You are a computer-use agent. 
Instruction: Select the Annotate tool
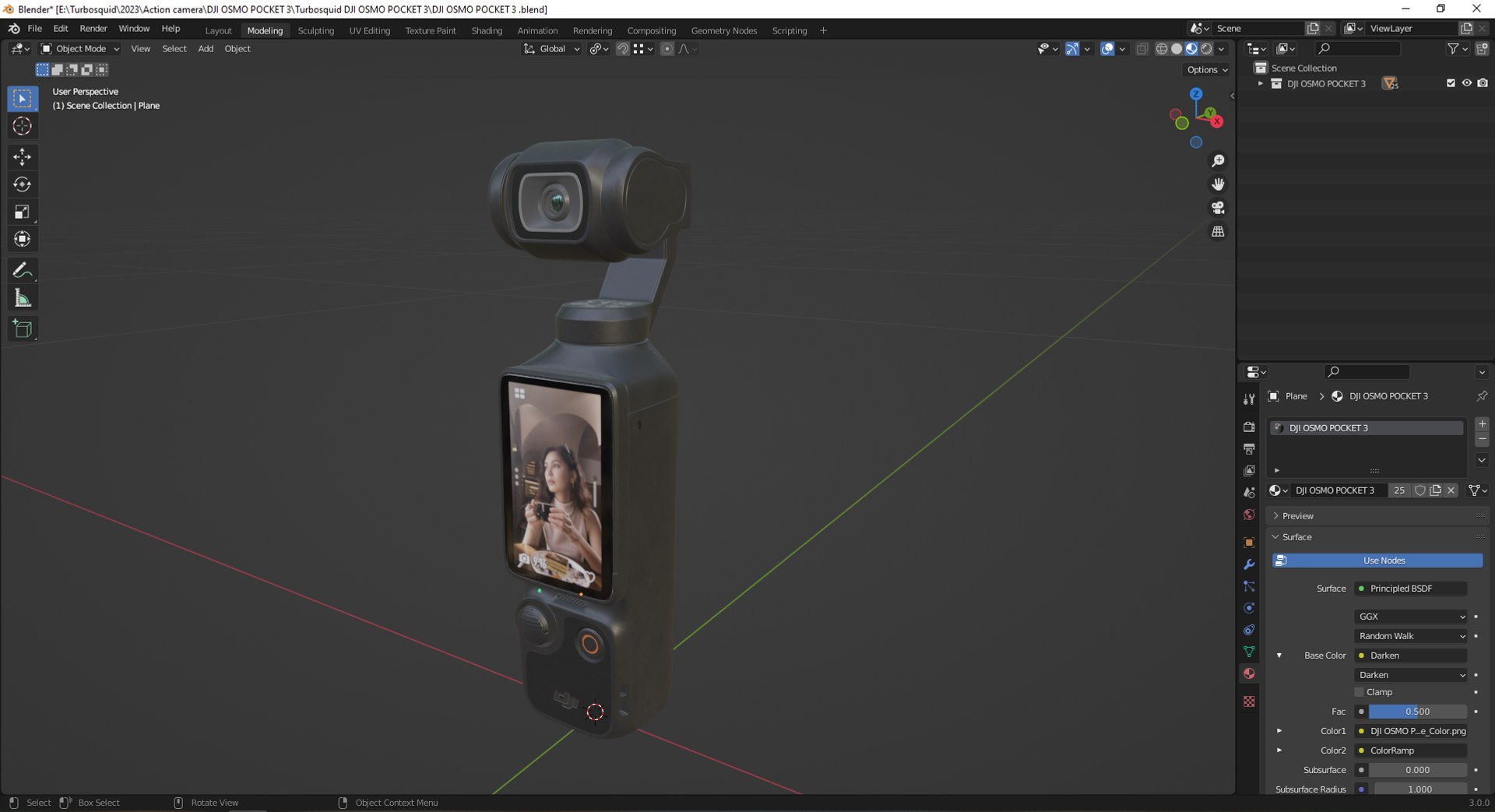(x=23, y=270)
